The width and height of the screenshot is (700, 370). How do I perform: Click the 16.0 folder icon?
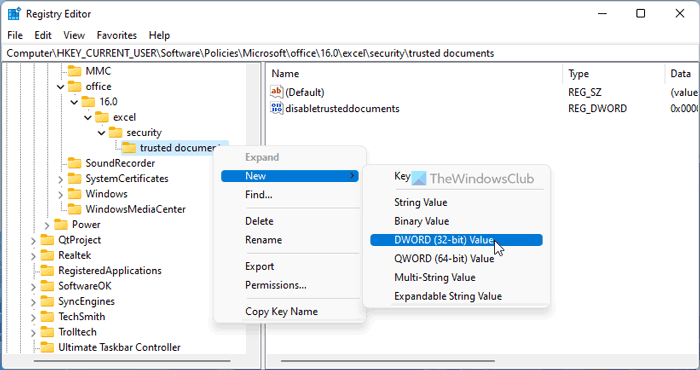pyautogui.click(x=88, y=102)
